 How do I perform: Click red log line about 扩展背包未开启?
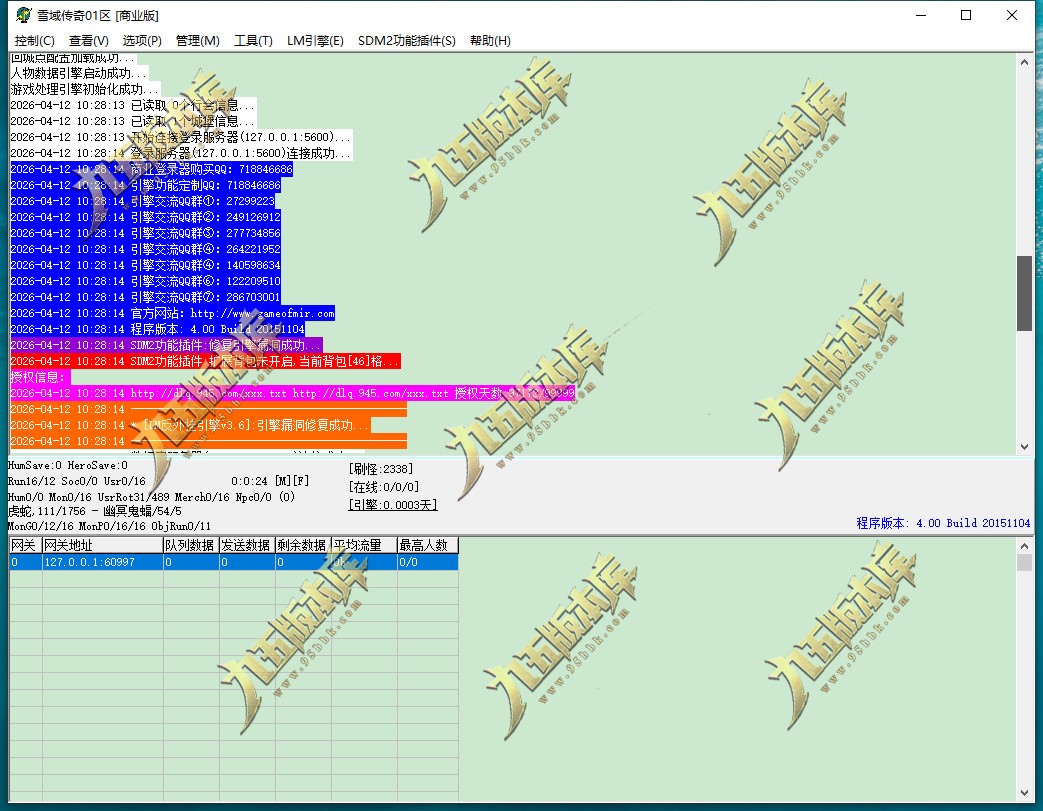(x=206, y=361)
